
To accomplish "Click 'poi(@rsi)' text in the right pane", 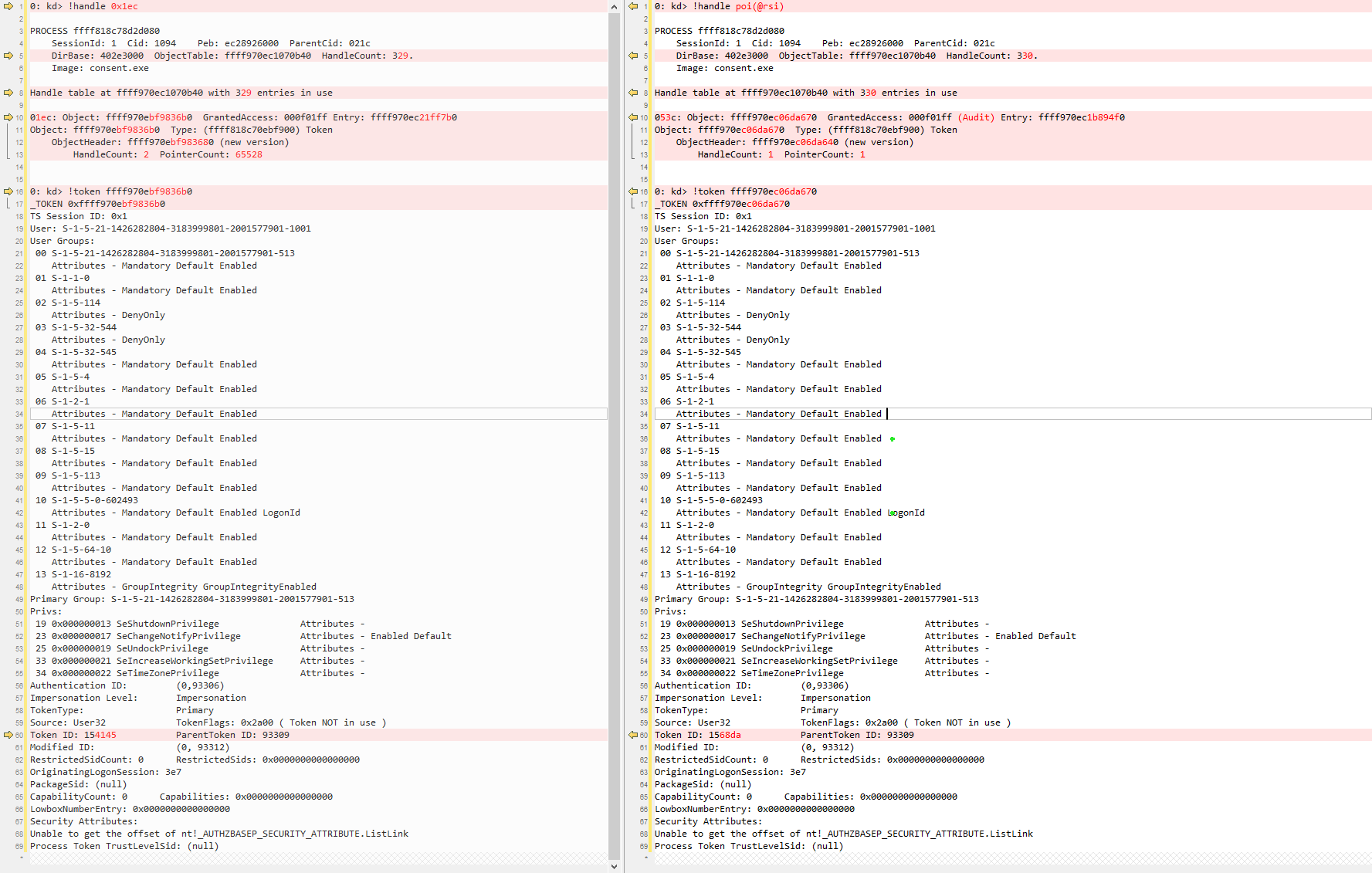I will 758,6.
